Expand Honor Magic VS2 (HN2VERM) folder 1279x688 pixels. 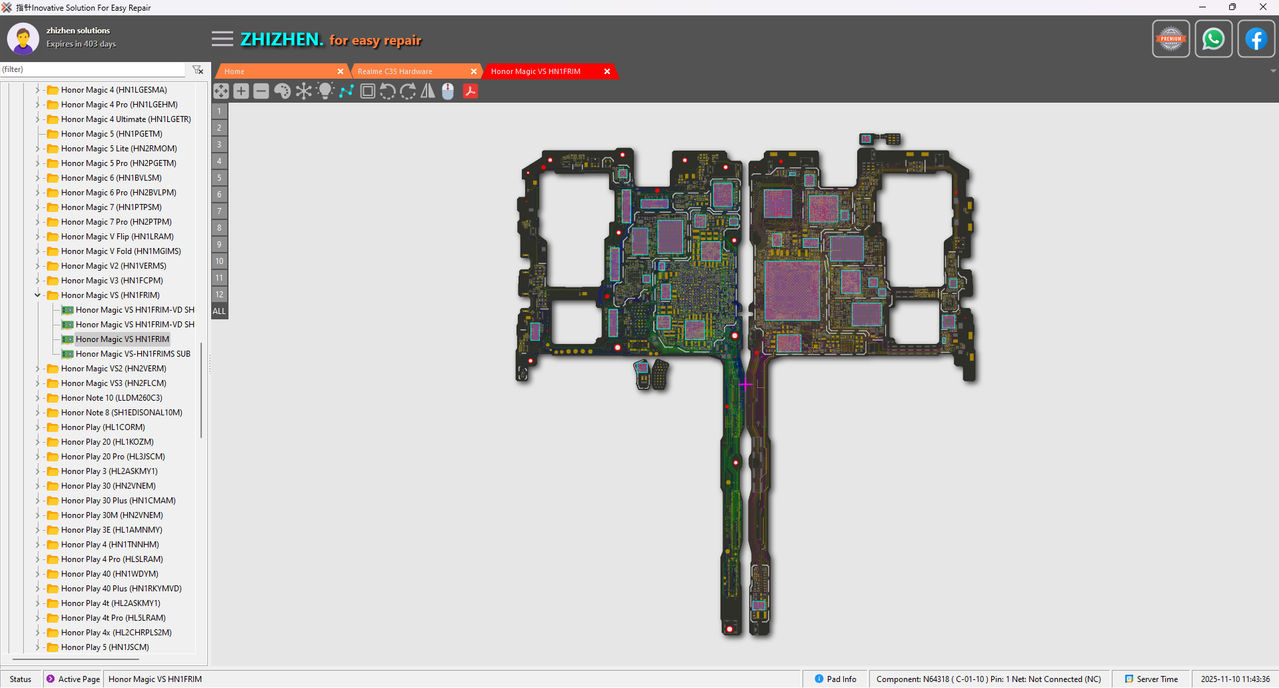(38, 368)
